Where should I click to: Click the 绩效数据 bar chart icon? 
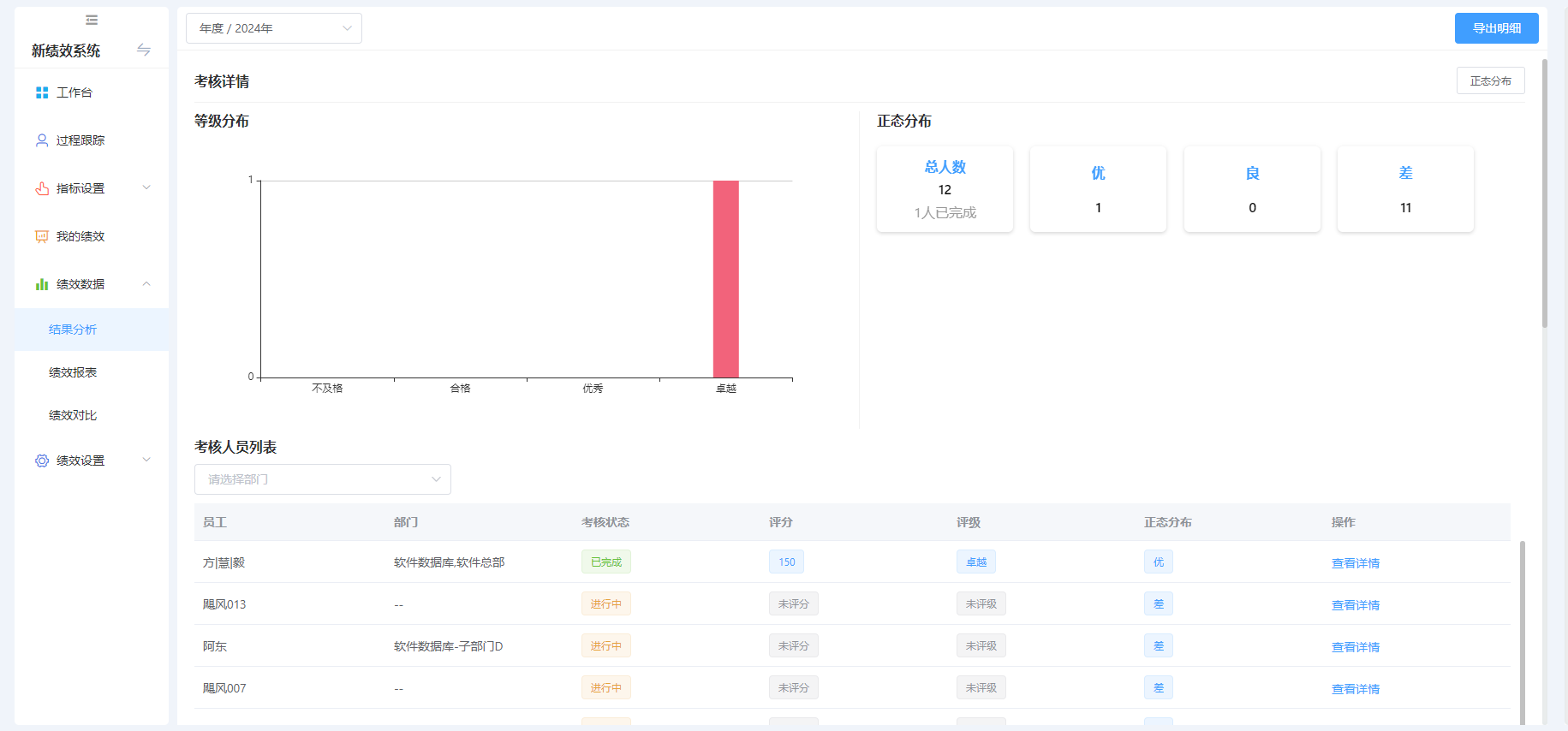(42, 284)
